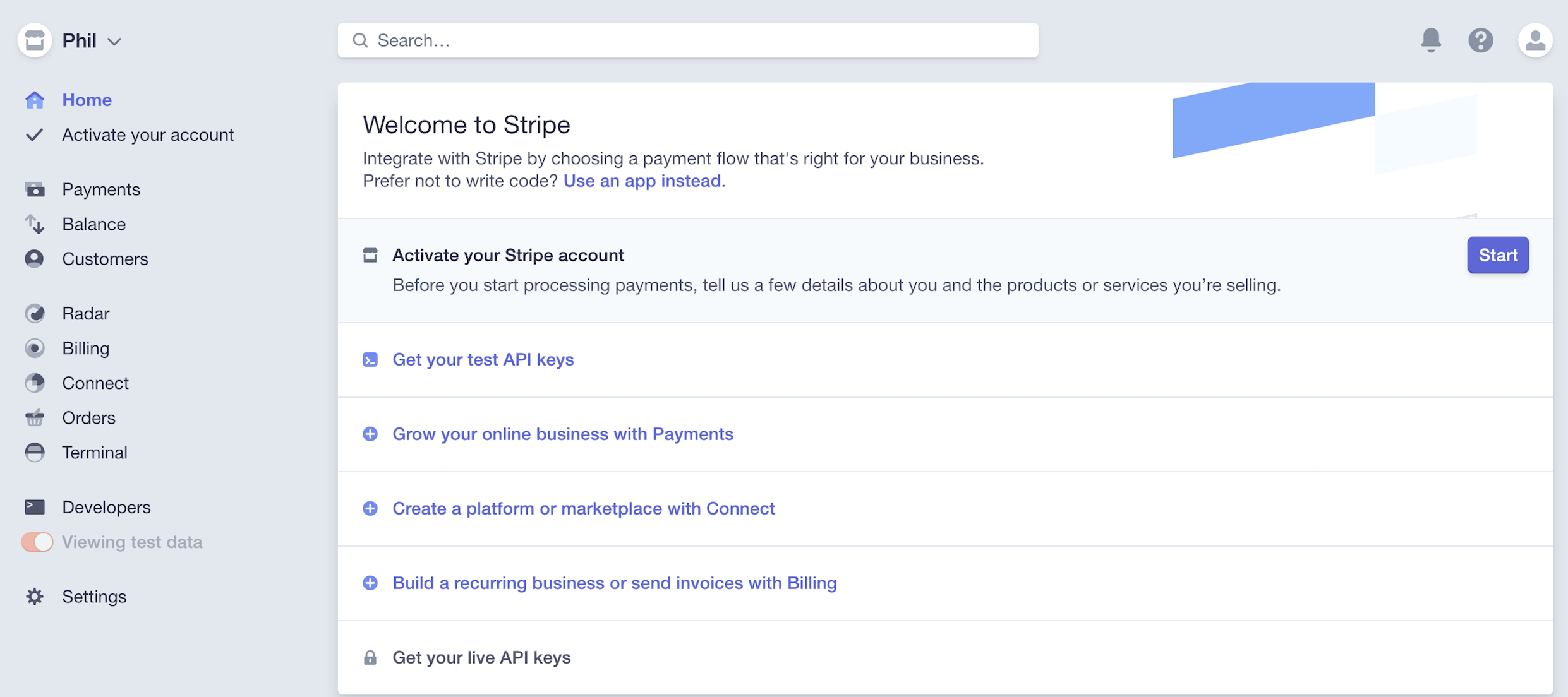Viewport: 1568px width, 697px height.
Task: Click the Billing circle icon
Action: 35,348
